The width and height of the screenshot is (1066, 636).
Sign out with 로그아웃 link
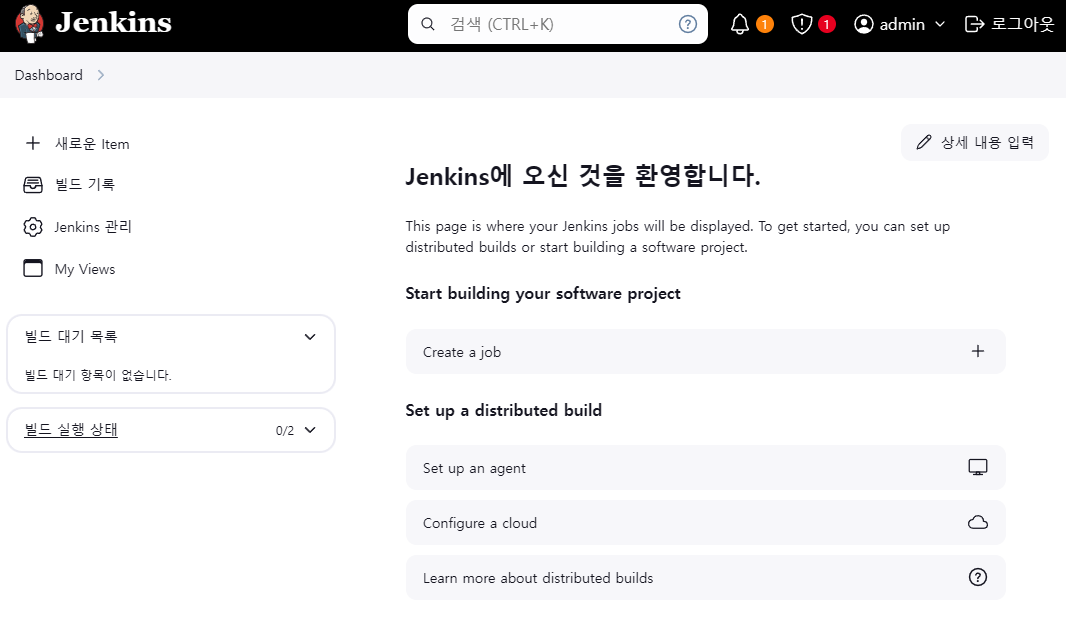(1022, 24)
